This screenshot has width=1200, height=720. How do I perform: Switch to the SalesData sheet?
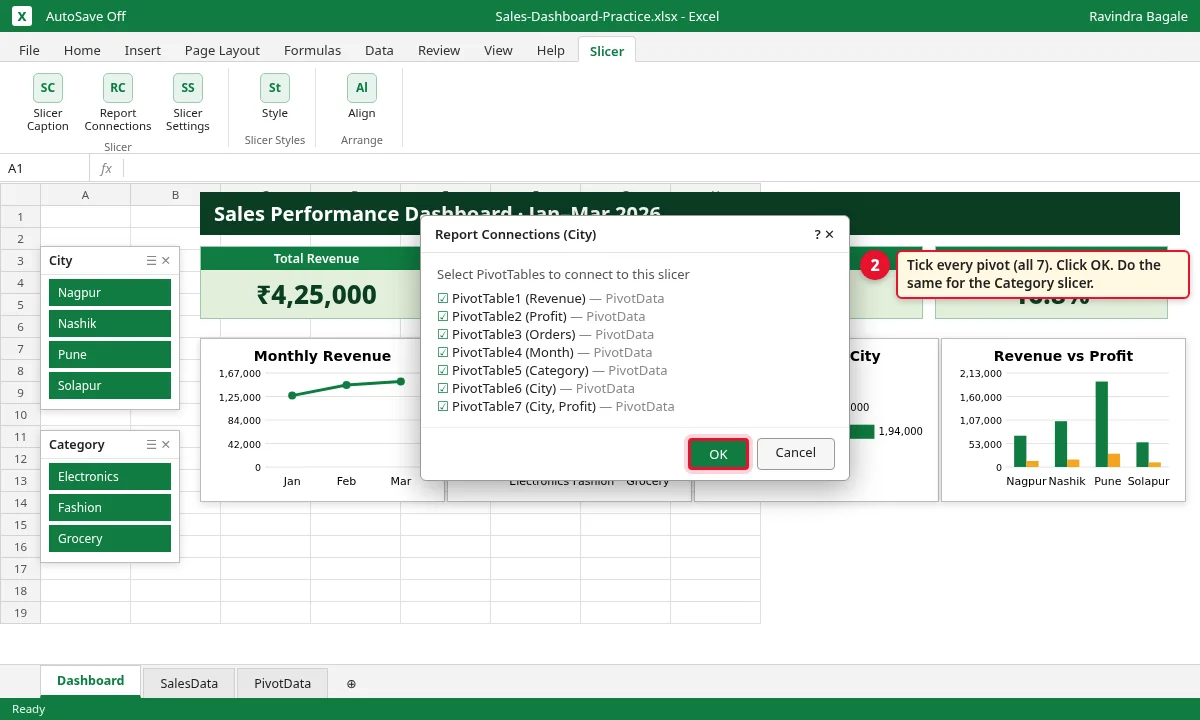[x=189, y=683]
